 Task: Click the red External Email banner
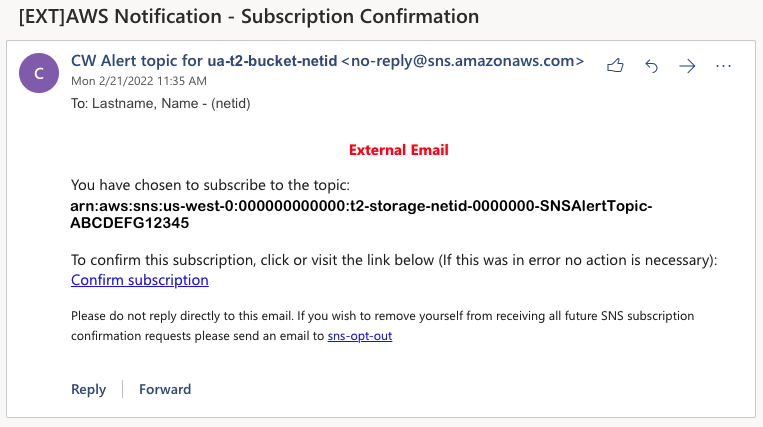coord(399,150)
